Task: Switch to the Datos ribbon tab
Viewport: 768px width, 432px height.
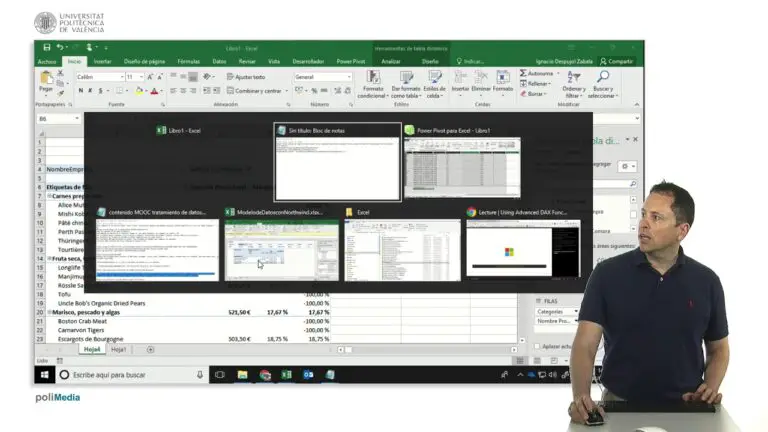Action: 219,62
